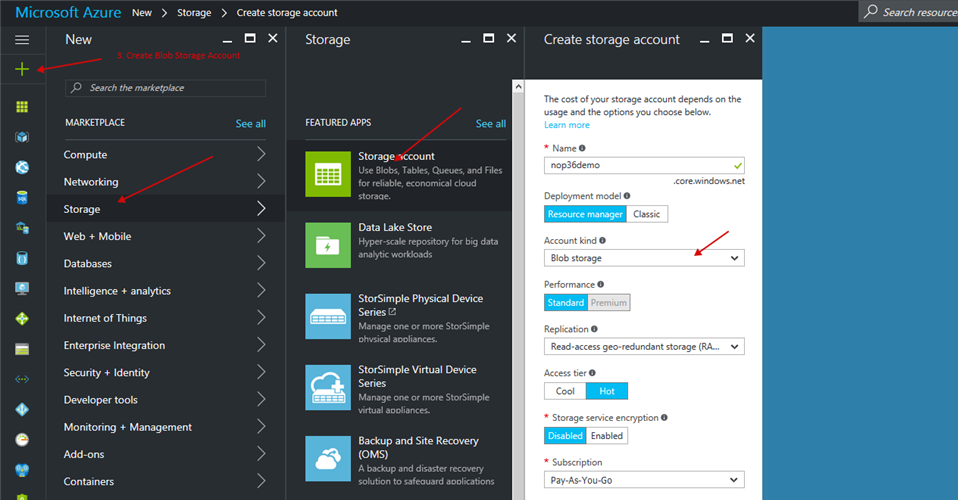Image resolution: width=958 pixels, height=500 pixels.
Task: Click the Search the marketplace field
Action: click(x=166, y=88)
